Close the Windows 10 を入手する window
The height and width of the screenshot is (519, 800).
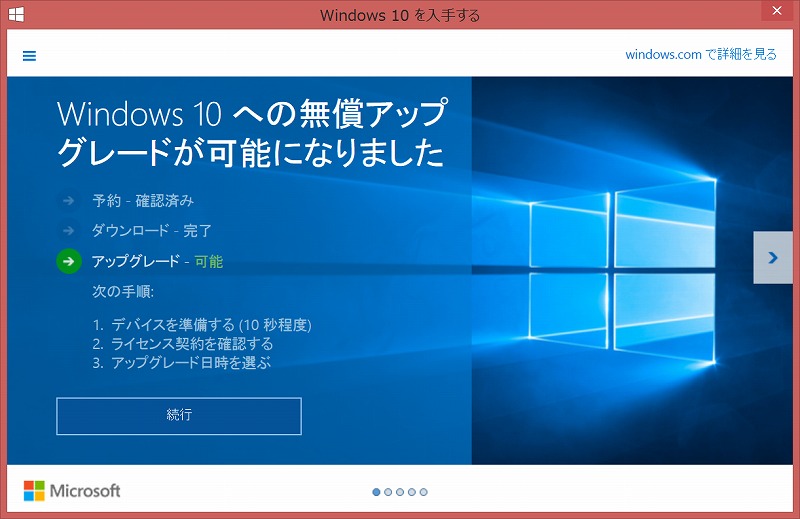(x=777, y=11)
